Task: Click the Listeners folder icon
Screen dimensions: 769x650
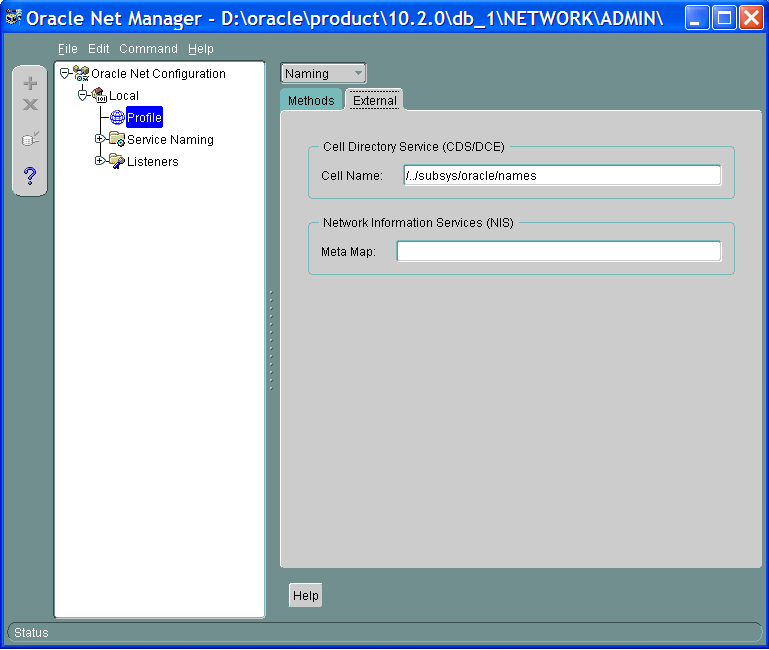Action: [x=117, y=161]
